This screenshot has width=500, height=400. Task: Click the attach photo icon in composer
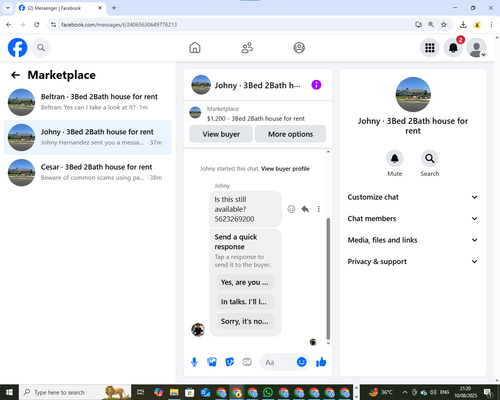tap(212, 362)
